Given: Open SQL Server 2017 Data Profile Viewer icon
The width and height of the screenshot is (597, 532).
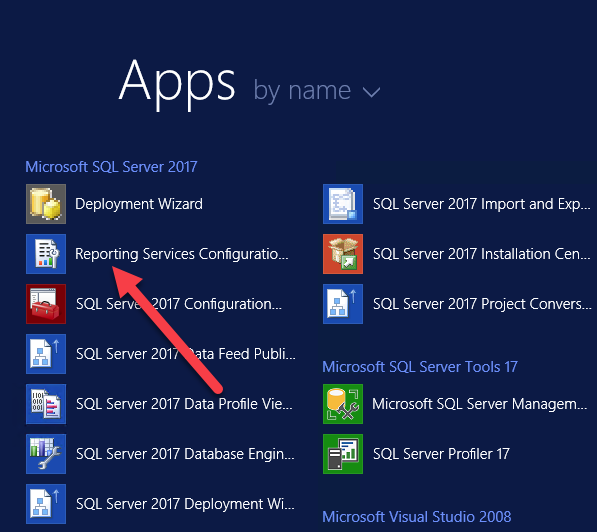Looking at the screenshot, I should [46, 404].
